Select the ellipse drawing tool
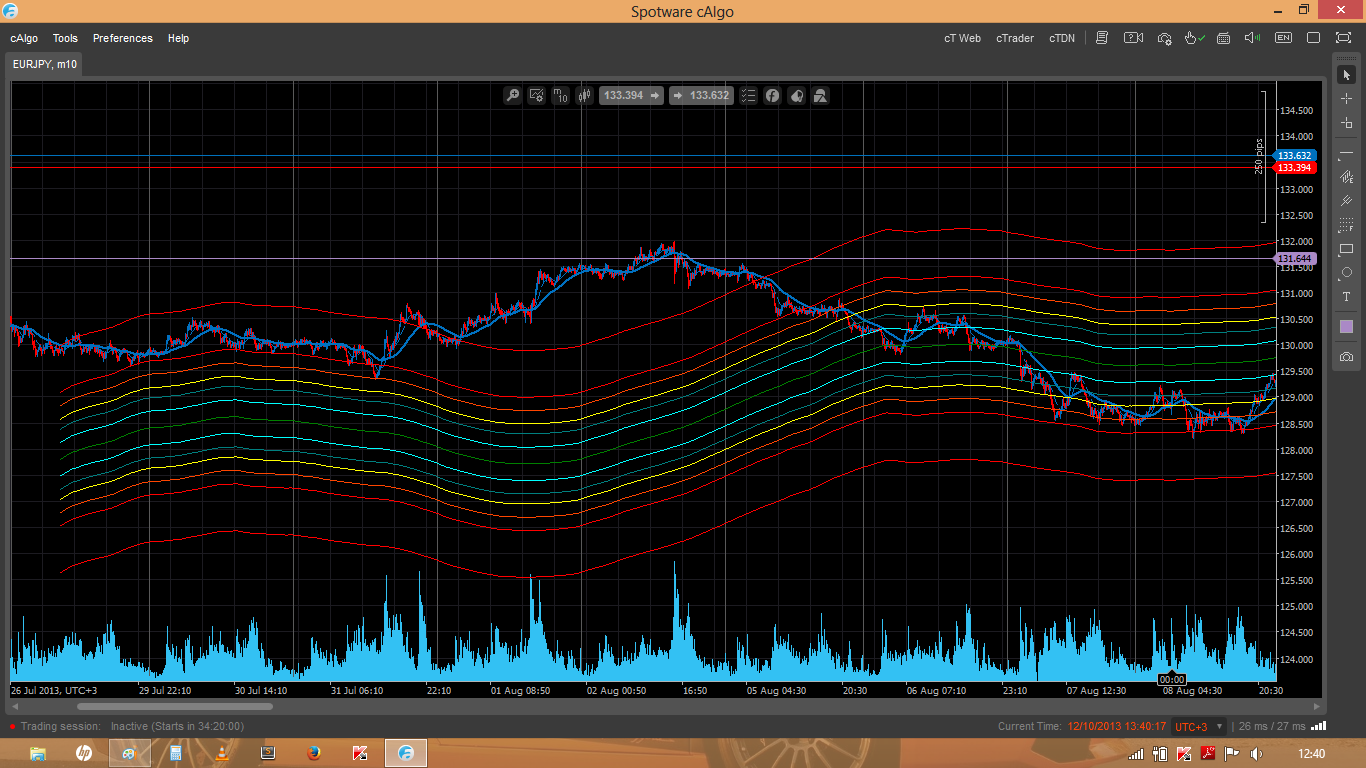 (x=1346, y=273)
